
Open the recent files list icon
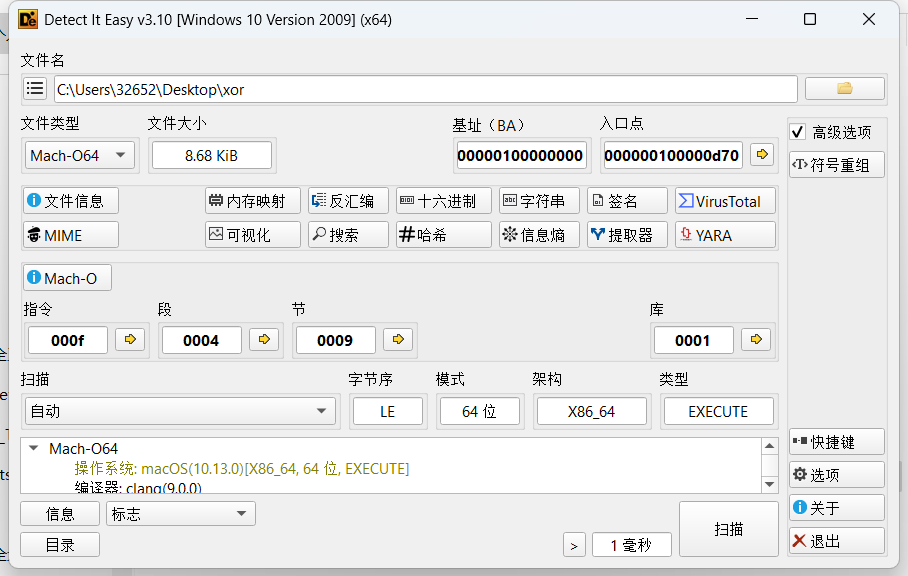coord(35,89)
